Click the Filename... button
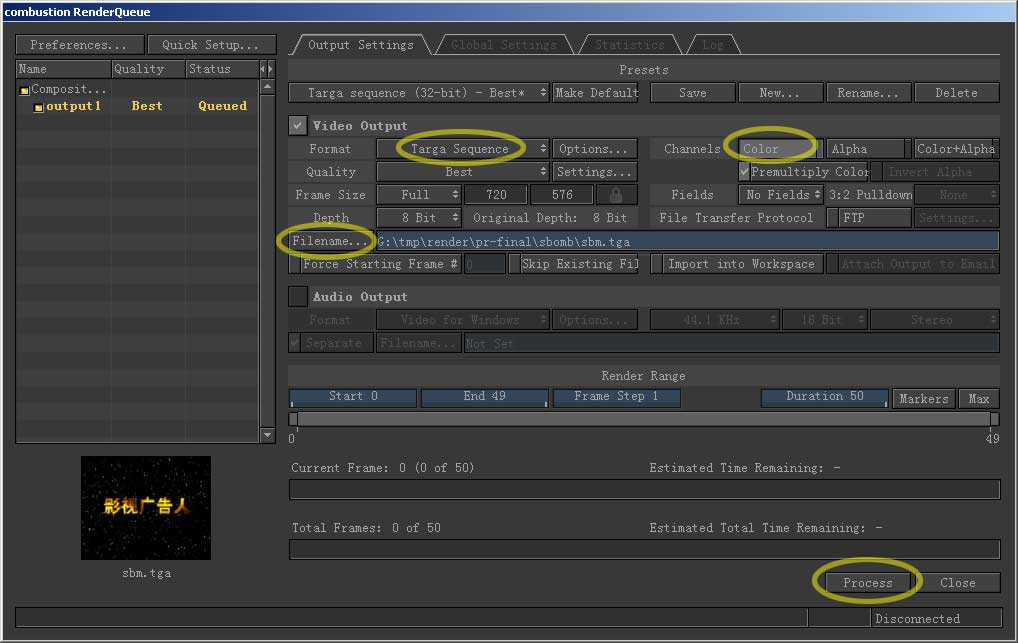 pyautogui.click(x=331, y=241)
